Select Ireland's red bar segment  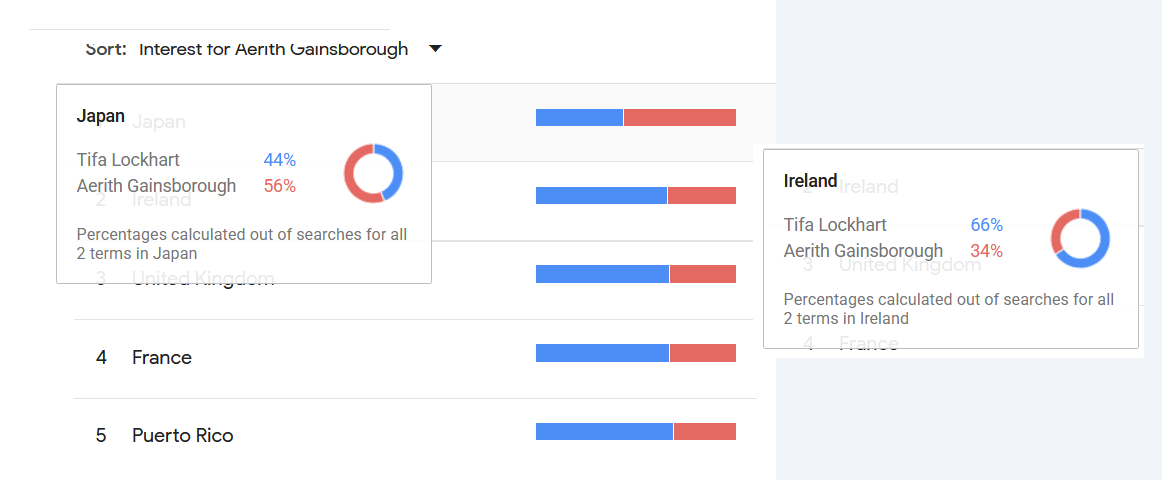click(702, 196)
